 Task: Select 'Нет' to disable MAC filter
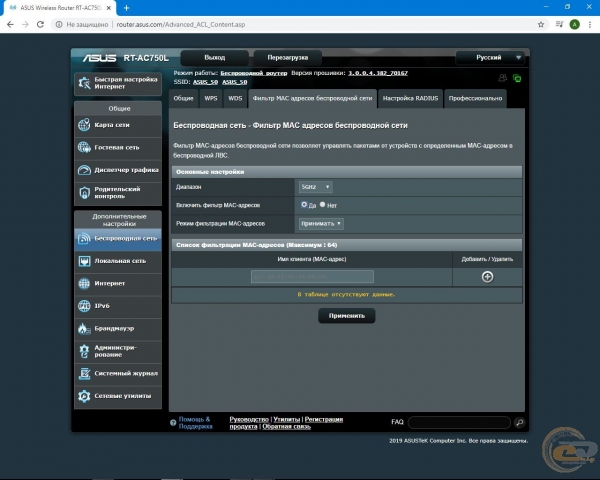pyautogui.click(x=322, y=204)
